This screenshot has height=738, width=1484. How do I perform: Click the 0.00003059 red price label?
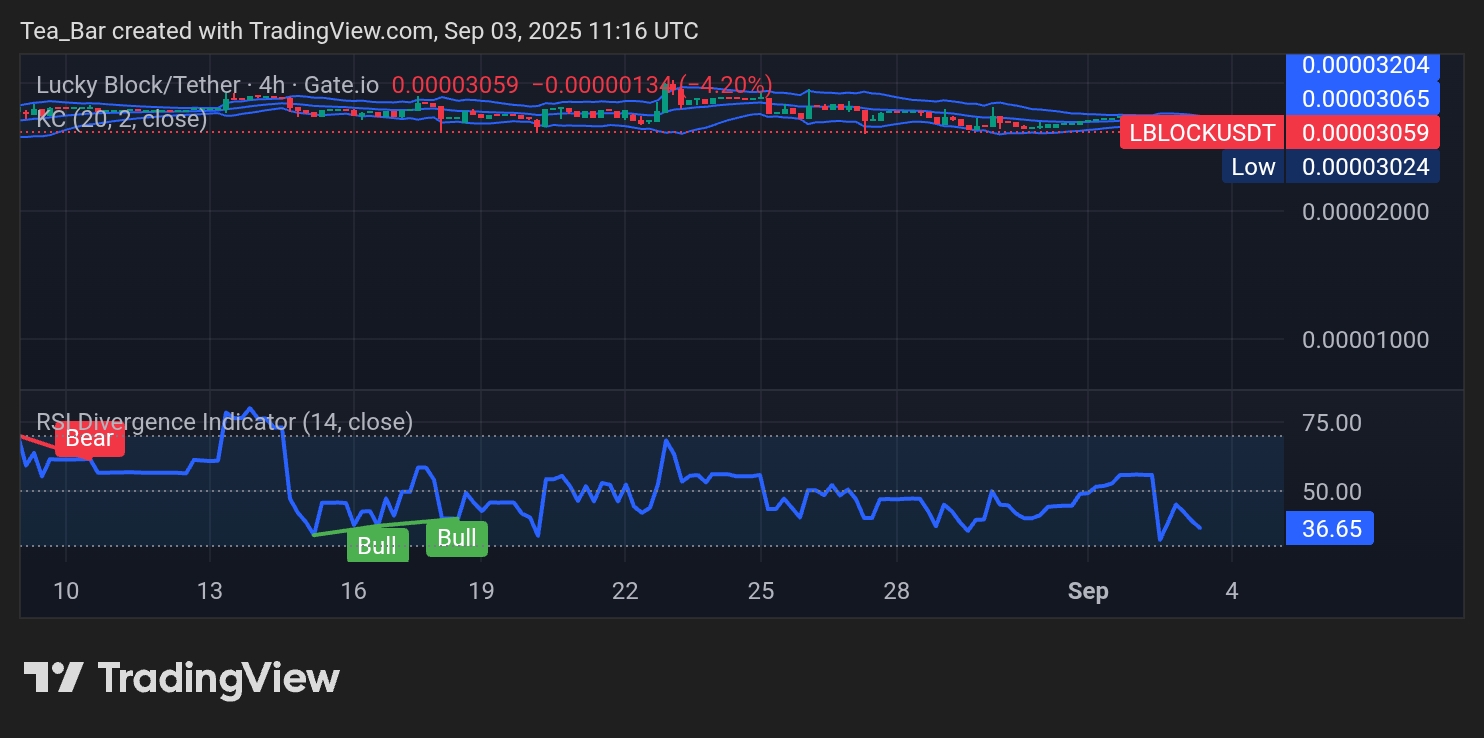(x=1363, y=132)
